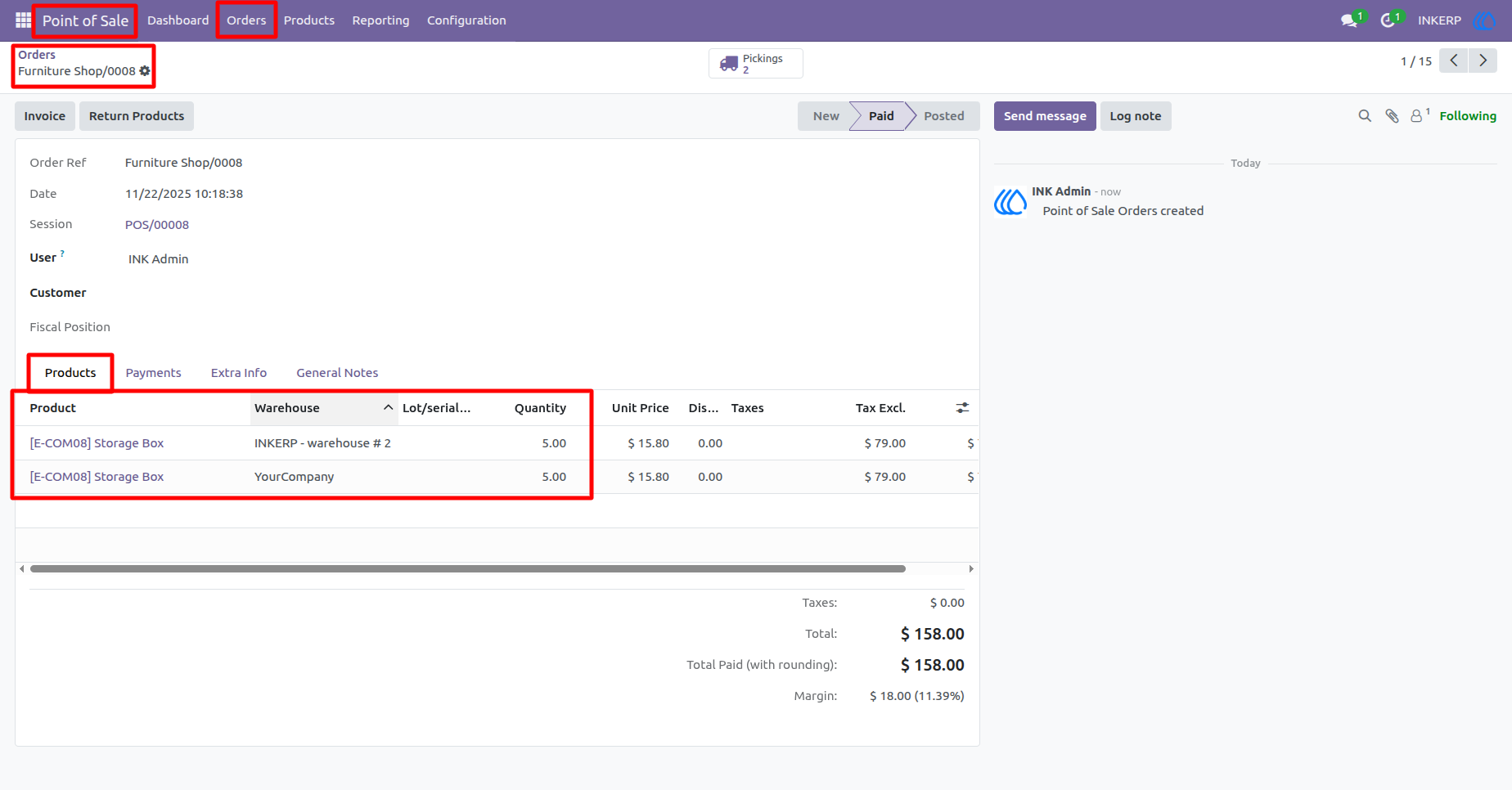Click Orders breadcrumb link

point(37,55)
